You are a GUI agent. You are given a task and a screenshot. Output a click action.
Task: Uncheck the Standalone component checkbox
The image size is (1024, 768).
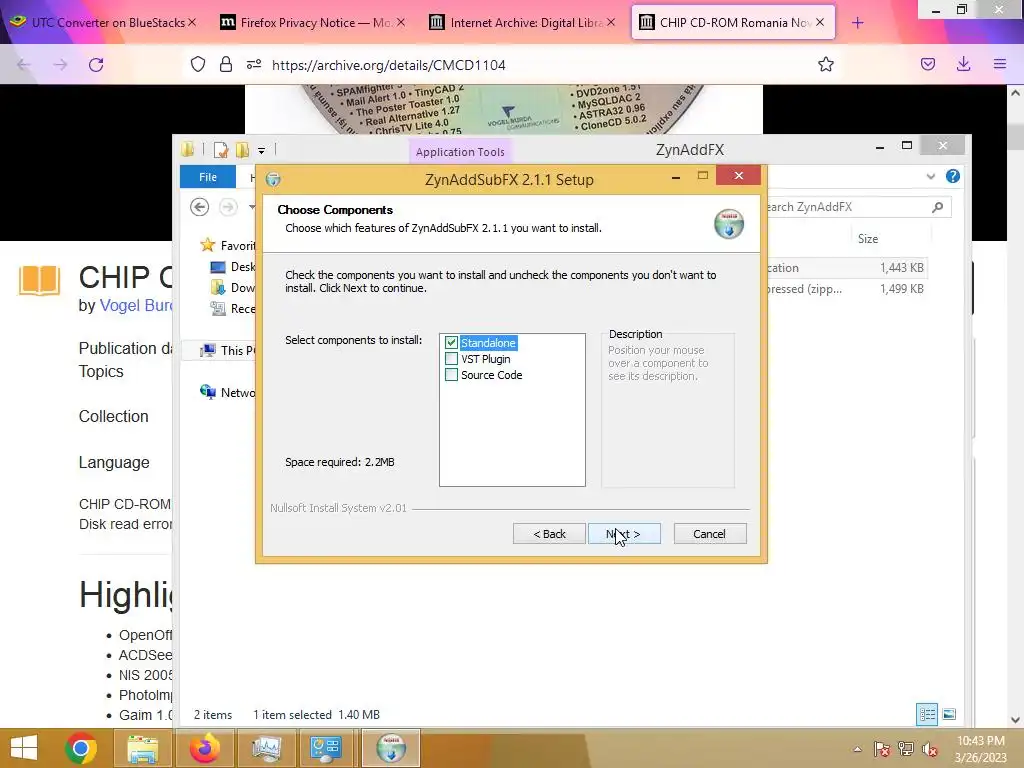pos(451,343)
